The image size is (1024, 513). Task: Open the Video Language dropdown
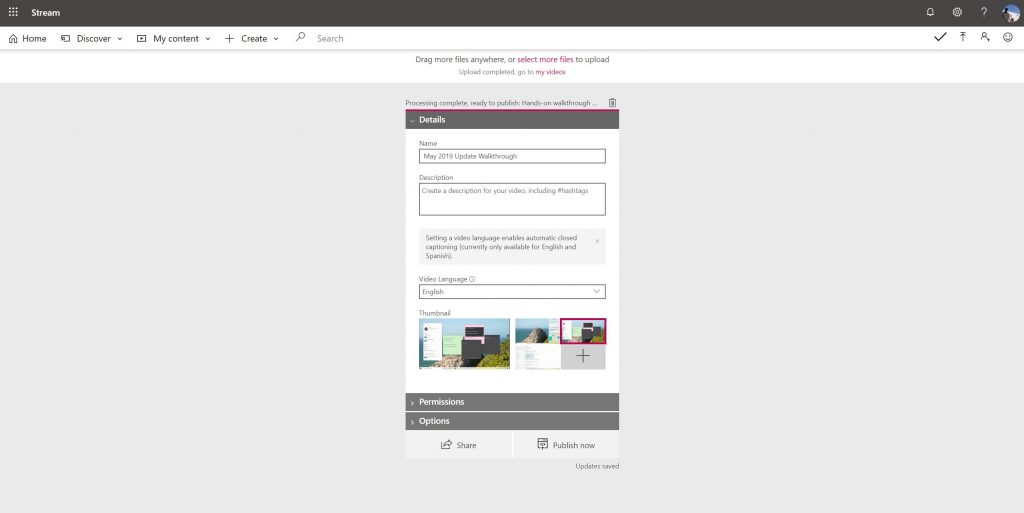[x=512, y=292]
